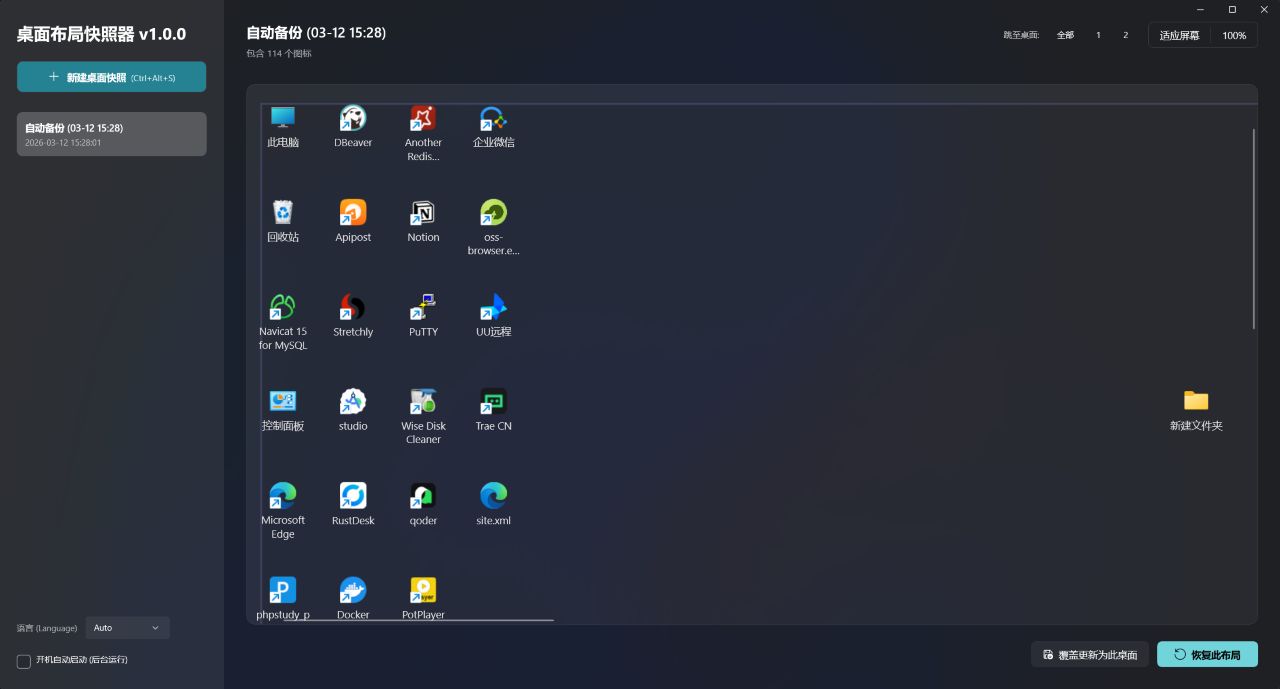Screen dimensions: 1280x689
Task: Select the Navicat 15 for MySQL icon
Action: coord(283,307)
